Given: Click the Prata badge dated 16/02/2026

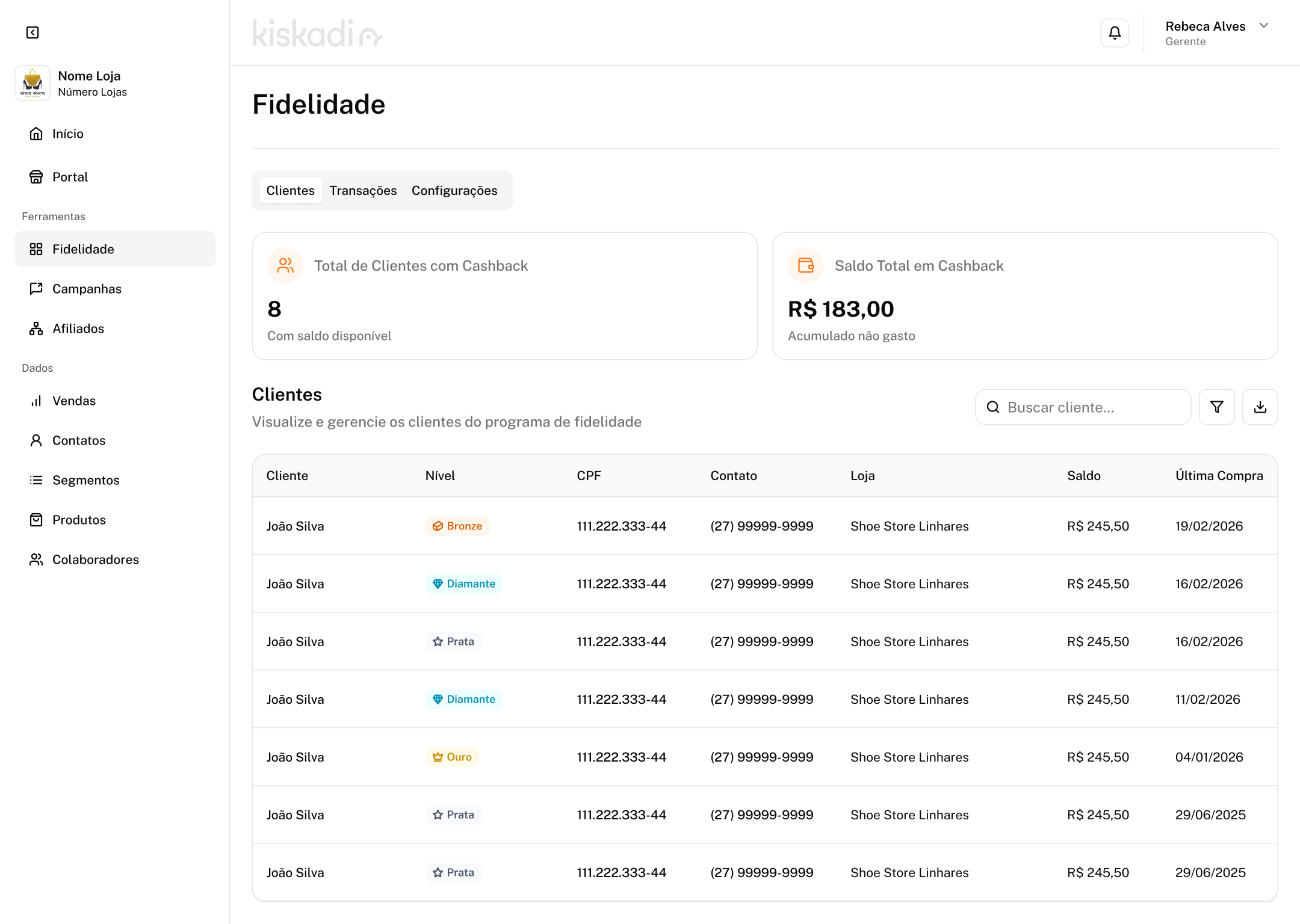Looking at the screenshot, I should [x=453, y=641].
